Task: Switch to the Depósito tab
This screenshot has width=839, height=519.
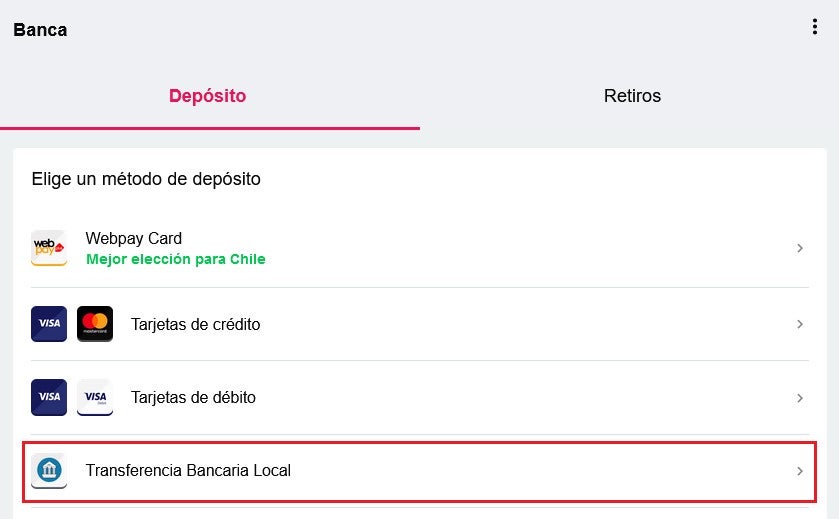Action: pos(208,96)
